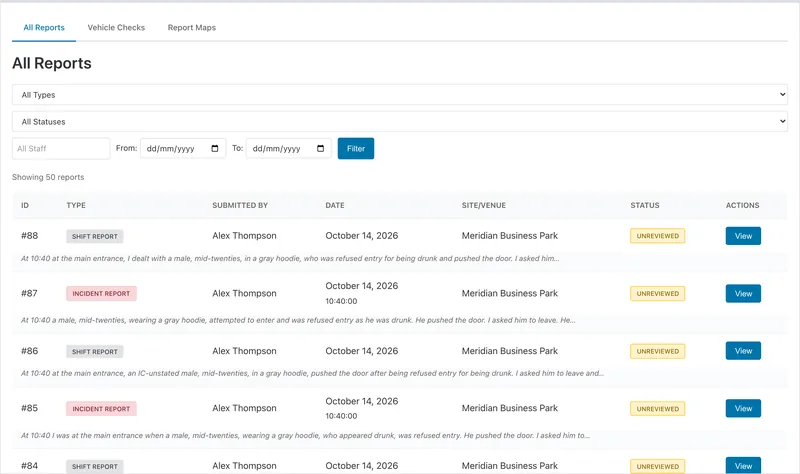Click report ID #85

[30, 408]
